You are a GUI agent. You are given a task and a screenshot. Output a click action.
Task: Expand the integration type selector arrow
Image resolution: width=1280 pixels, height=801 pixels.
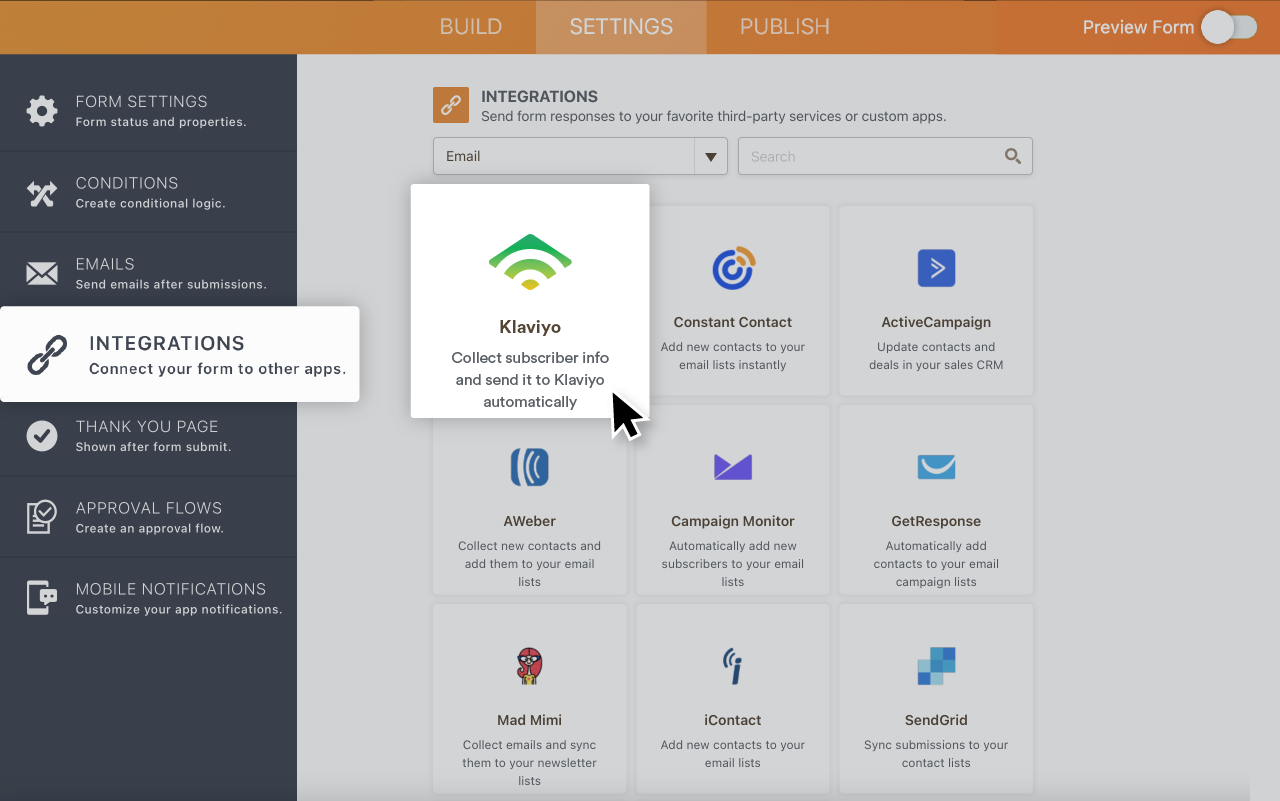tap(710, 156)
